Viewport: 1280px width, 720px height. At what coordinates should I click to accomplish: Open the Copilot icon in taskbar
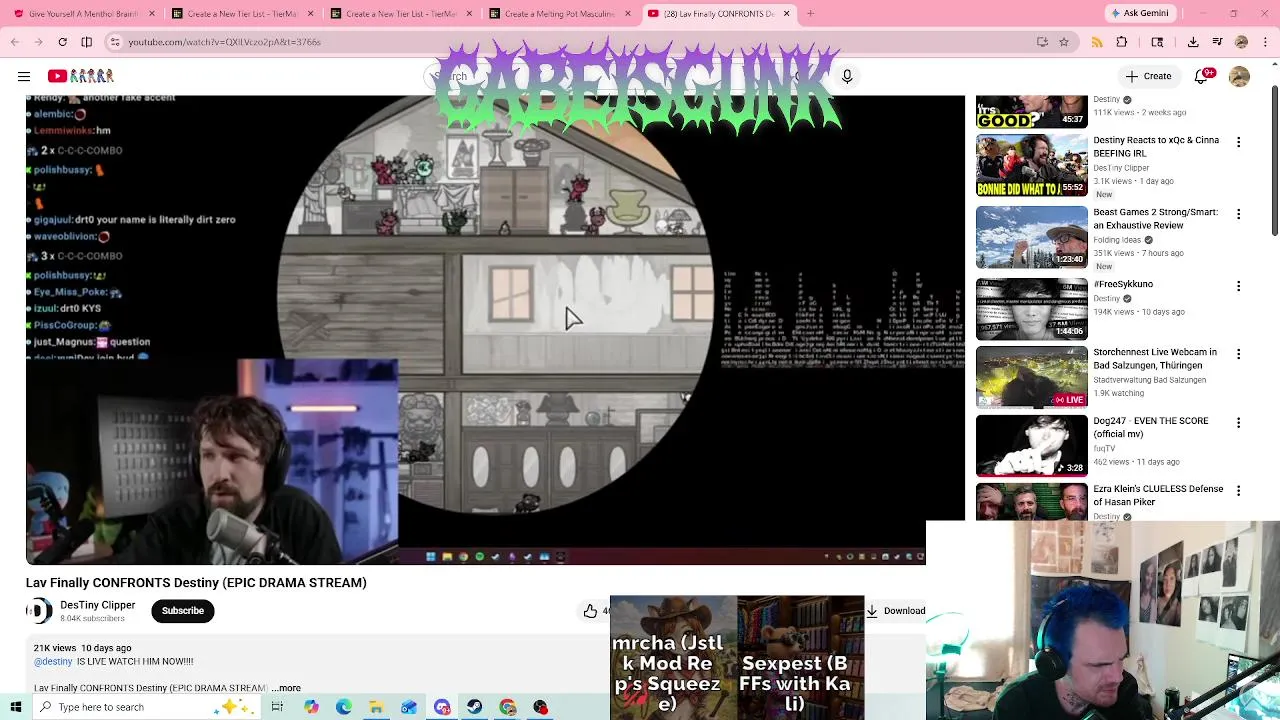pos(311,707)
